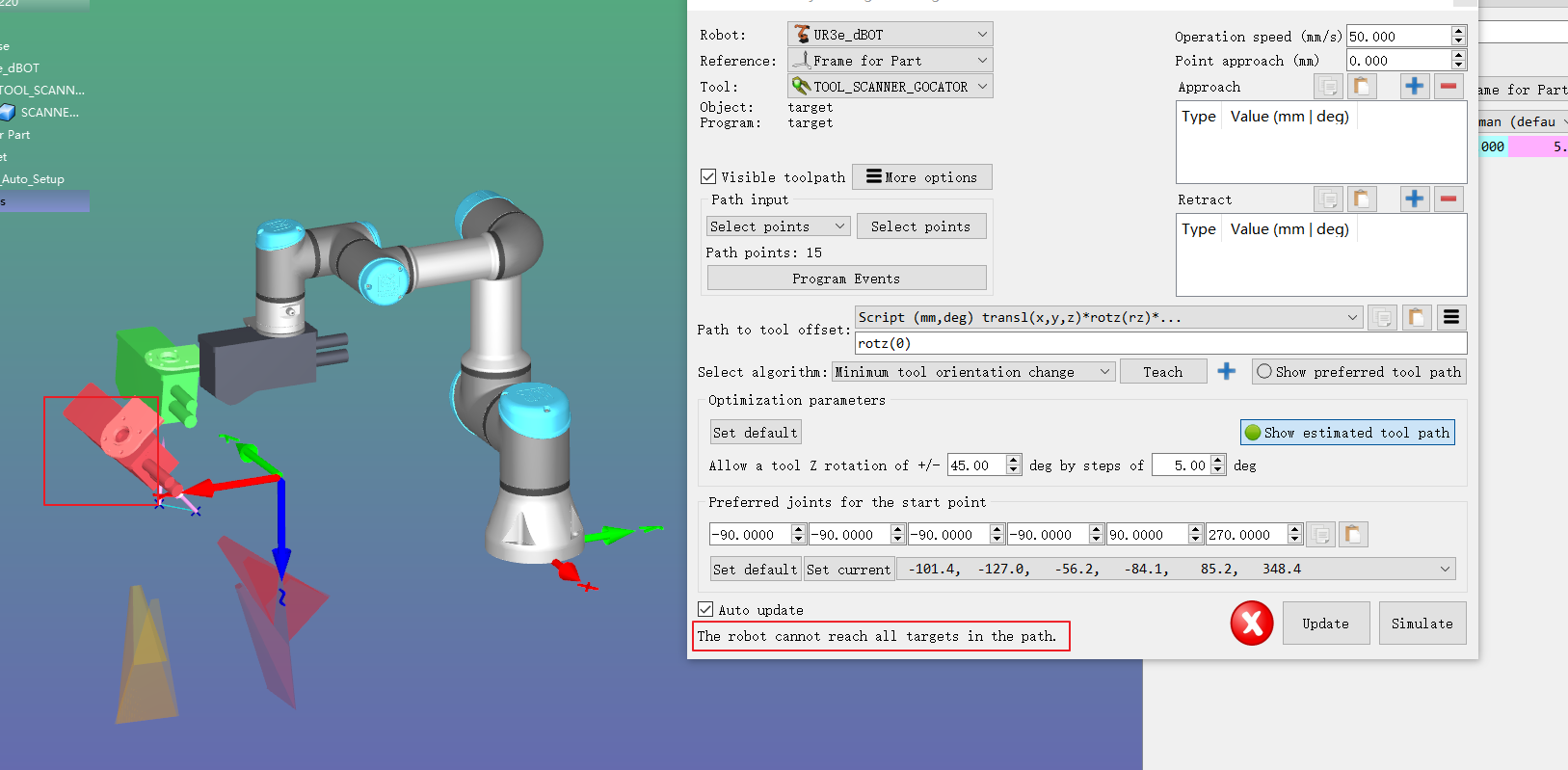1568x770 pixels.
Task: Add a Retract movement using plus icon
Action: click(1414, 199)
